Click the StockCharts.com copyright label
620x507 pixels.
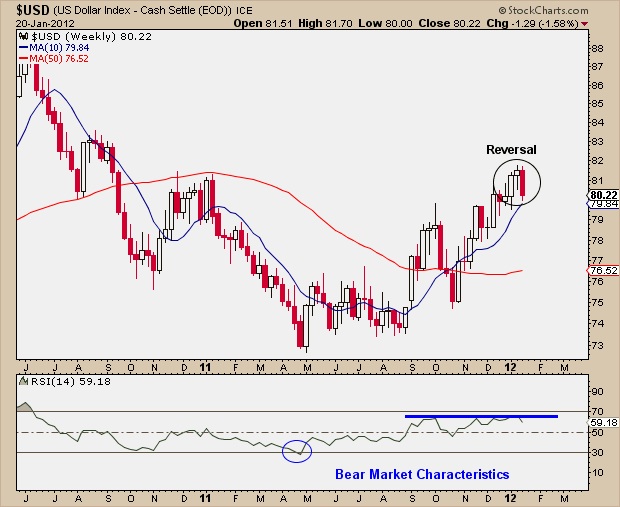543,10
